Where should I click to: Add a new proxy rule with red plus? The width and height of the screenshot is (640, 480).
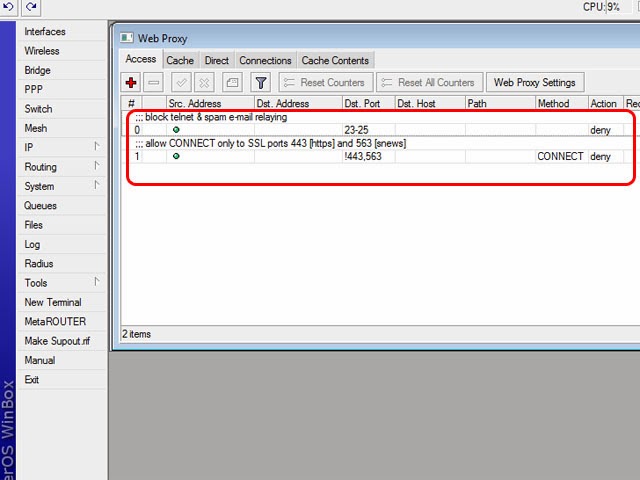point(131,83)
